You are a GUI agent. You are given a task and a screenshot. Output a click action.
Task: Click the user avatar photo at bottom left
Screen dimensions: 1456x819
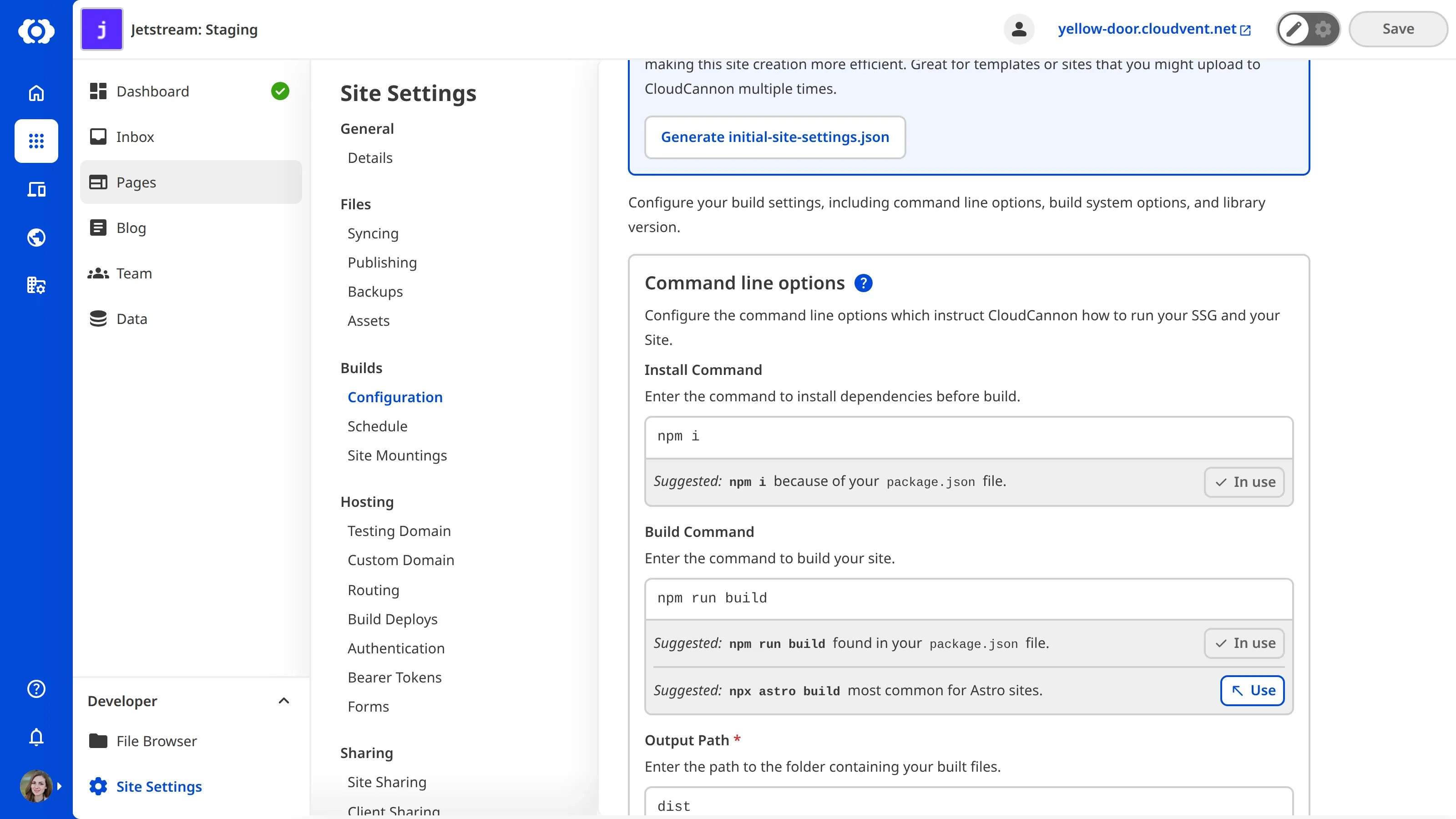pos(35,786)
